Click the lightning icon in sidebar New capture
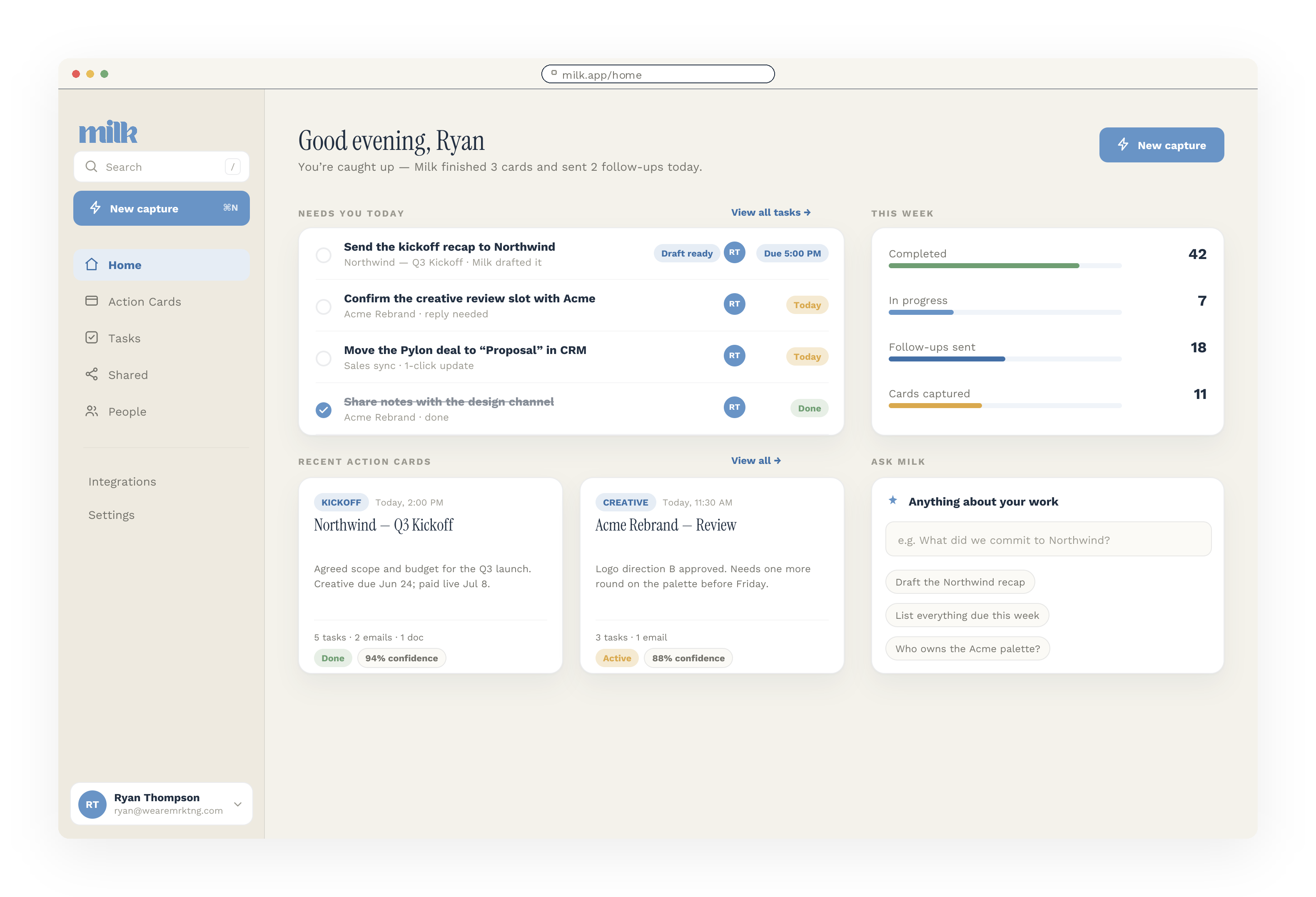This screenshot has height=897, width=1316. coord(95,208)
